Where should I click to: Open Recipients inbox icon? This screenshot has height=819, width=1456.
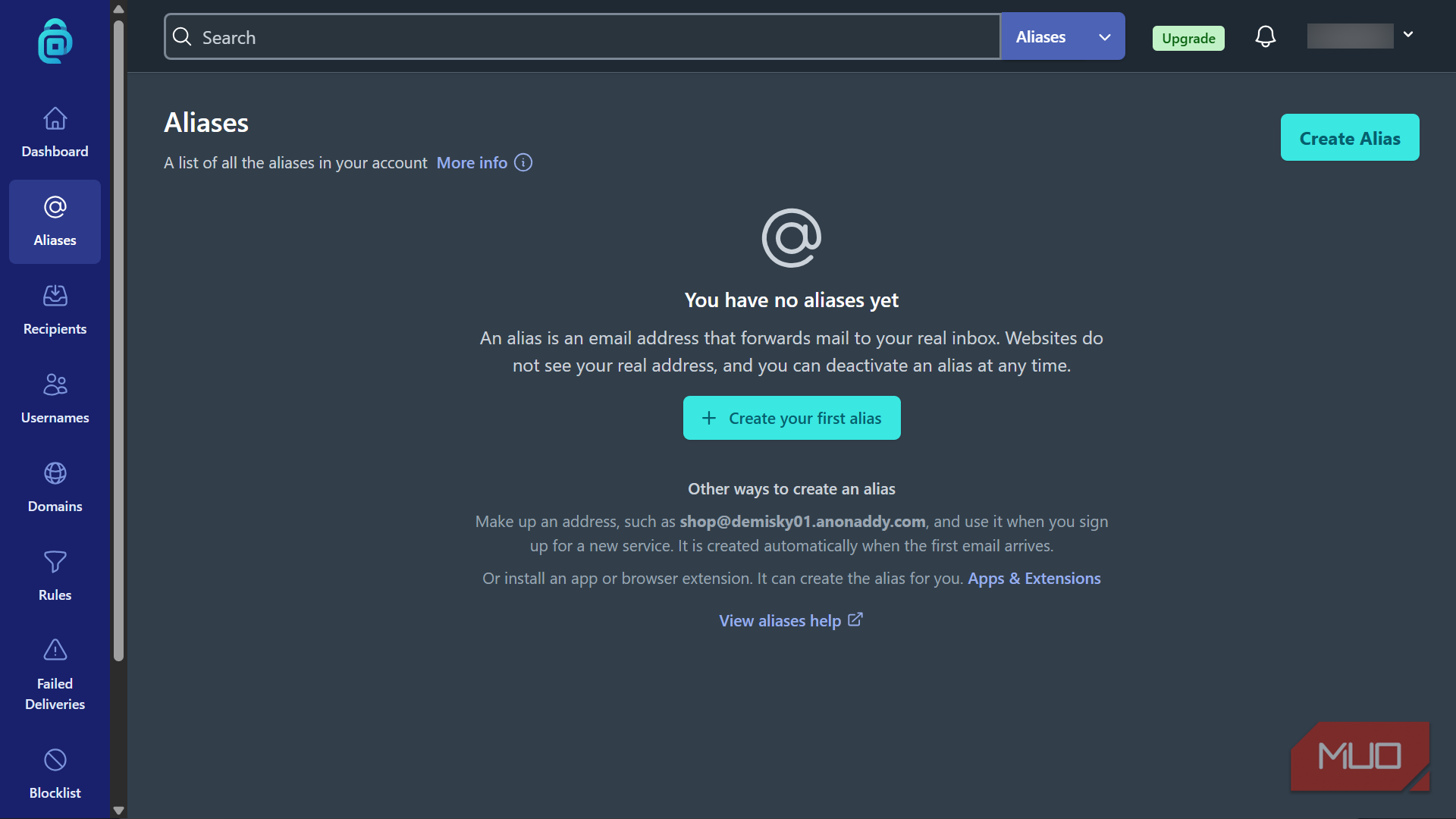click(55, 296)
